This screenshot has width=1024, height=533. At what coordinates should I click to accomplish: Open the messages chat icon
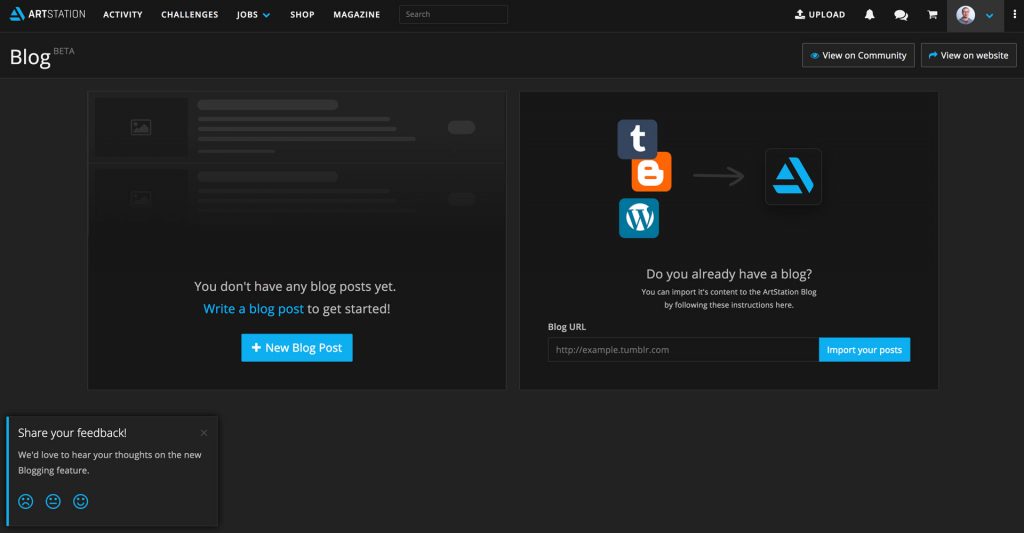pyautogui.click(x=901, y=14)
